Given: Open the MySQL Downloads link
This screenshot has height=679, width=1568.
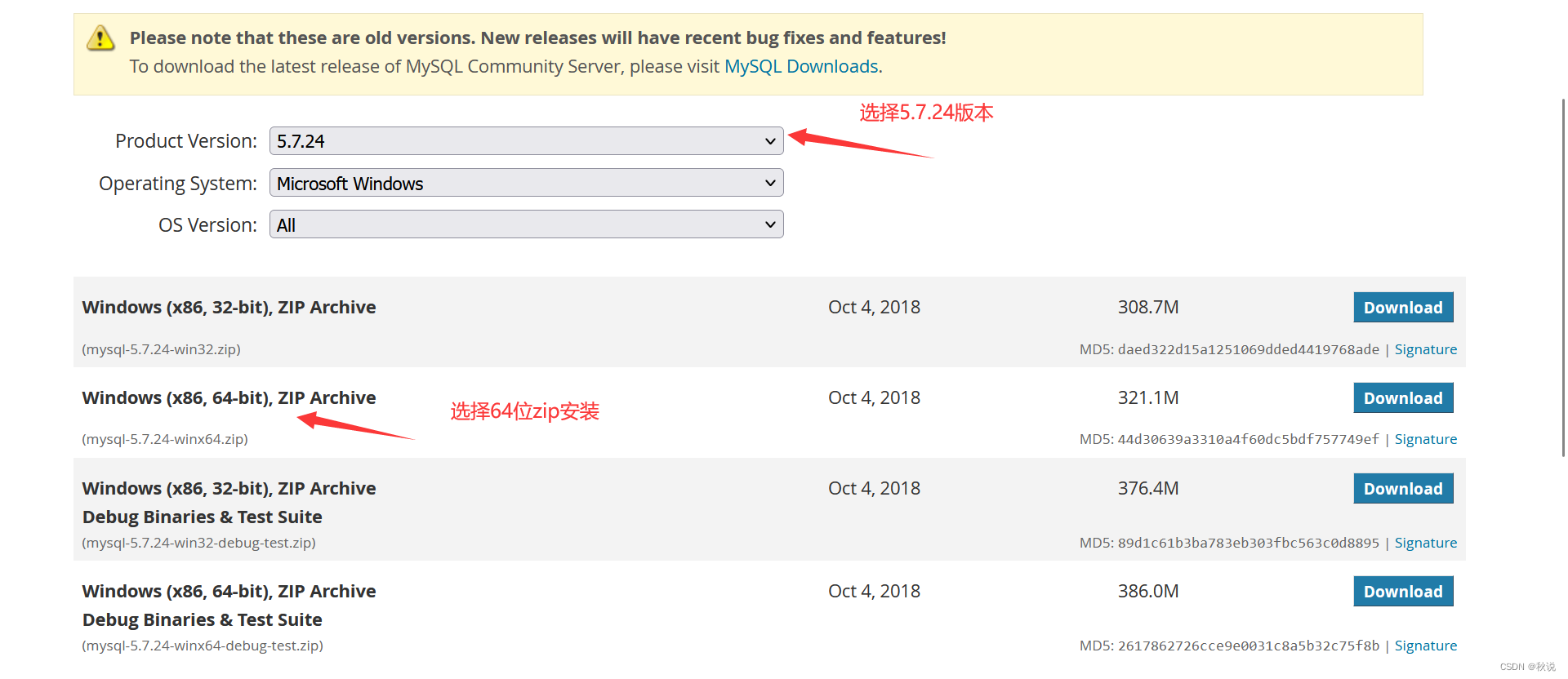Looking at the screenshot, I should [x=801, y=66].
